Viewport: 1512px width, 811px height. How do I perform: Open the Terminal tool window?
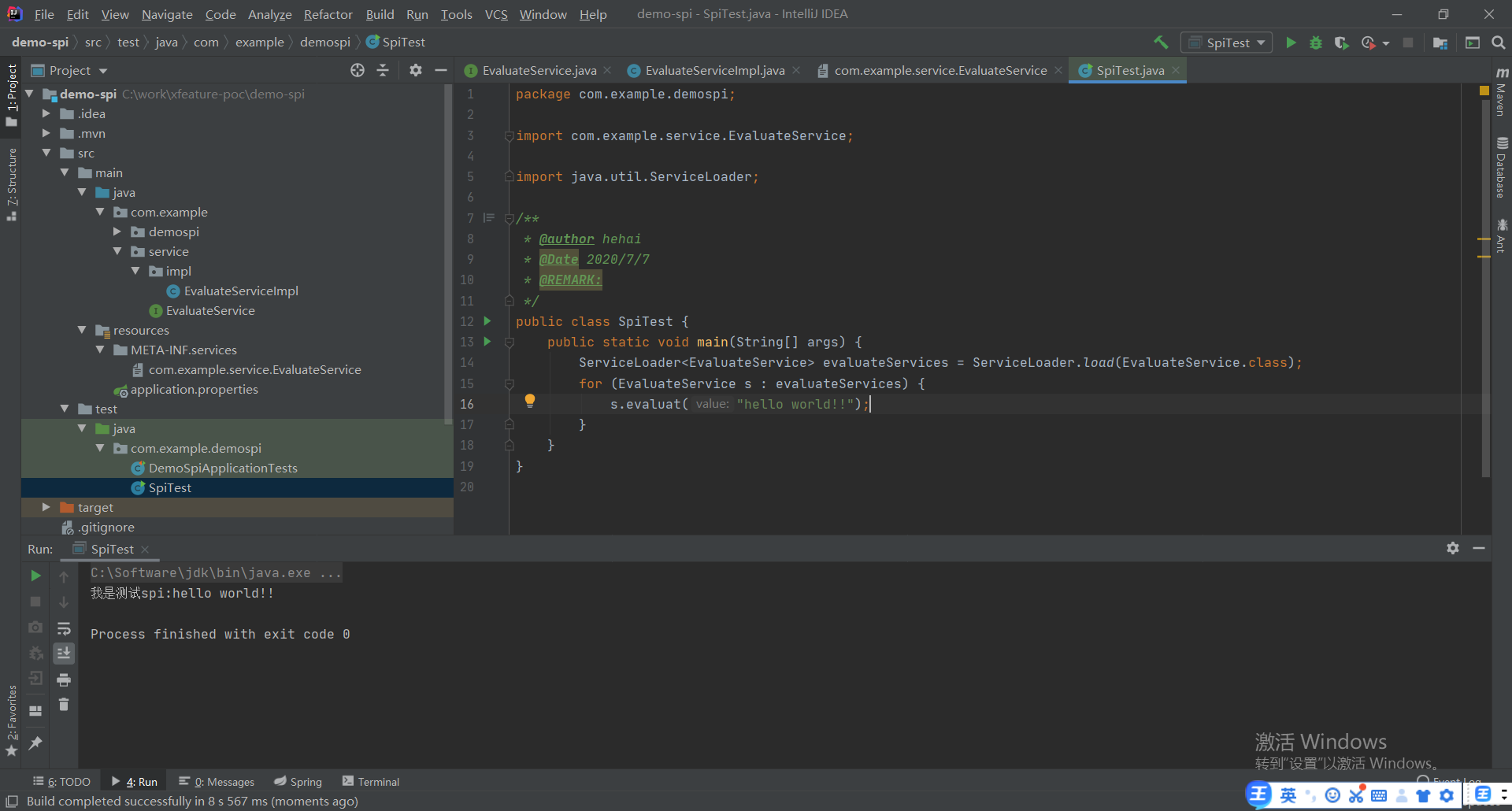pyautogui.click(x=371, y=782)
